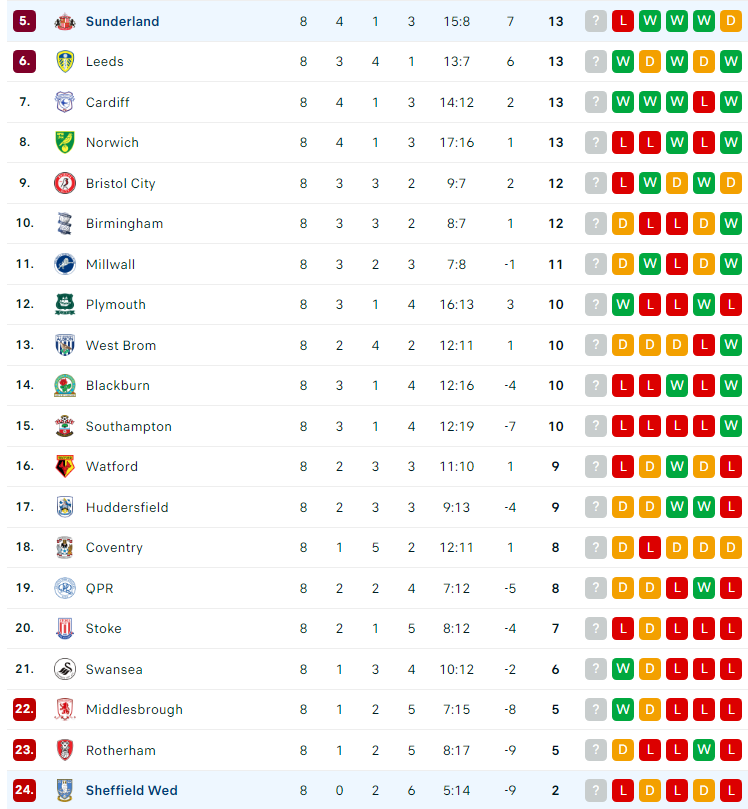Click the maroon 6. position badge

24,61
